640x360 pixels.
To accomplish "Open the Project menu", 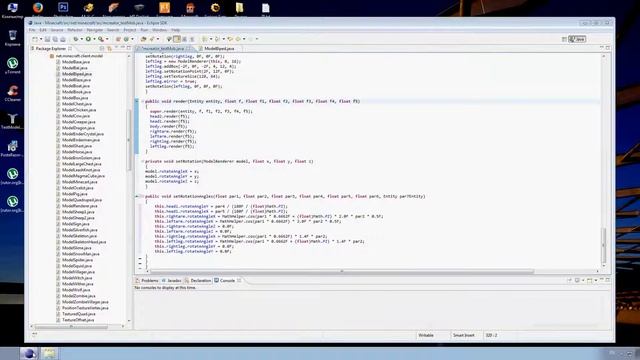I will (x=130, y=30).
